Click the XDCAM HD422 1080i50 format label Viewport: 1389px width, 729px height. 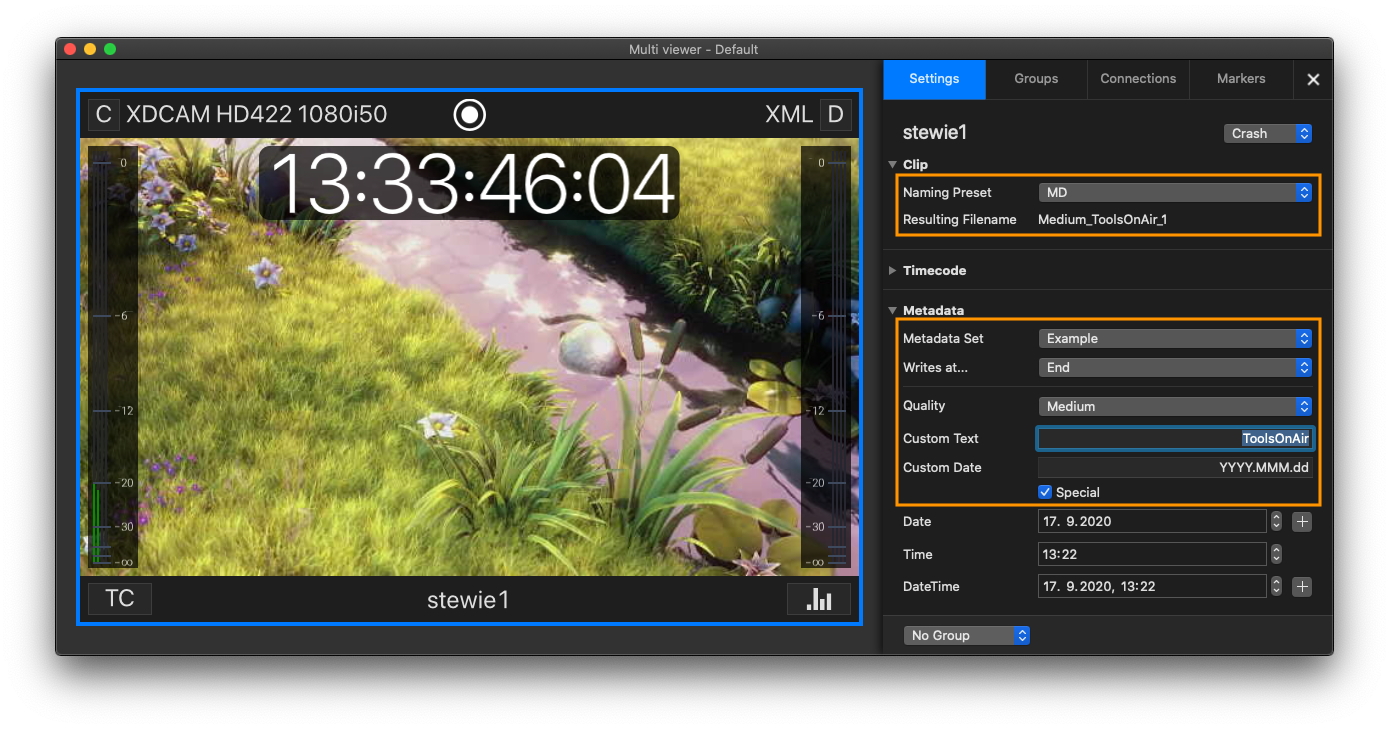(x=256, y=114)
